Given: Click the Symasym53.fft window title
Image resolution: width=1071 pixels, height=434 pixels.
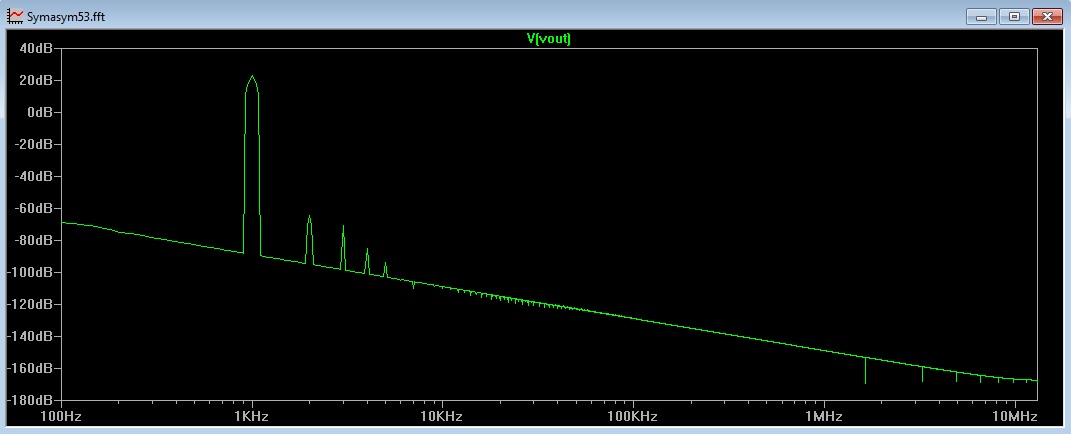Looking at the screenshot, I should (x=66, y=16).
